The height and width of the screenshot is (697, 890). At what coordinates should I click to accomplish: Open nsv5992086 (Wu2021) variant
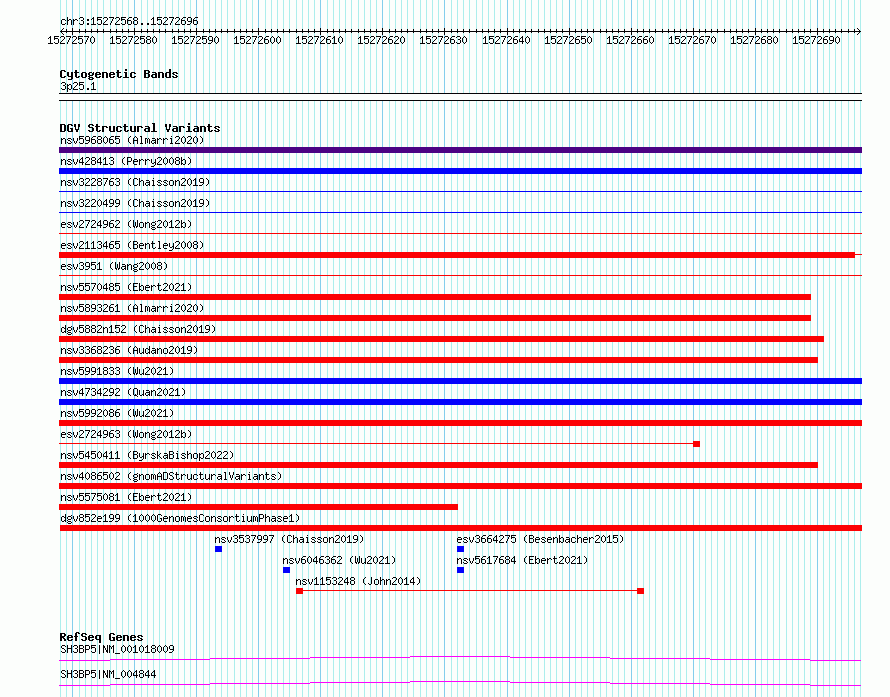(117, 413)
